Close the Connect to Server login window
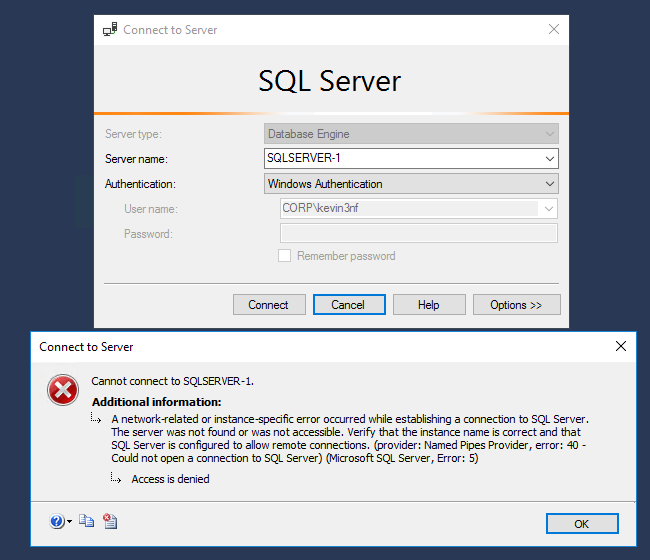650x560 pixels. point(554,29)
